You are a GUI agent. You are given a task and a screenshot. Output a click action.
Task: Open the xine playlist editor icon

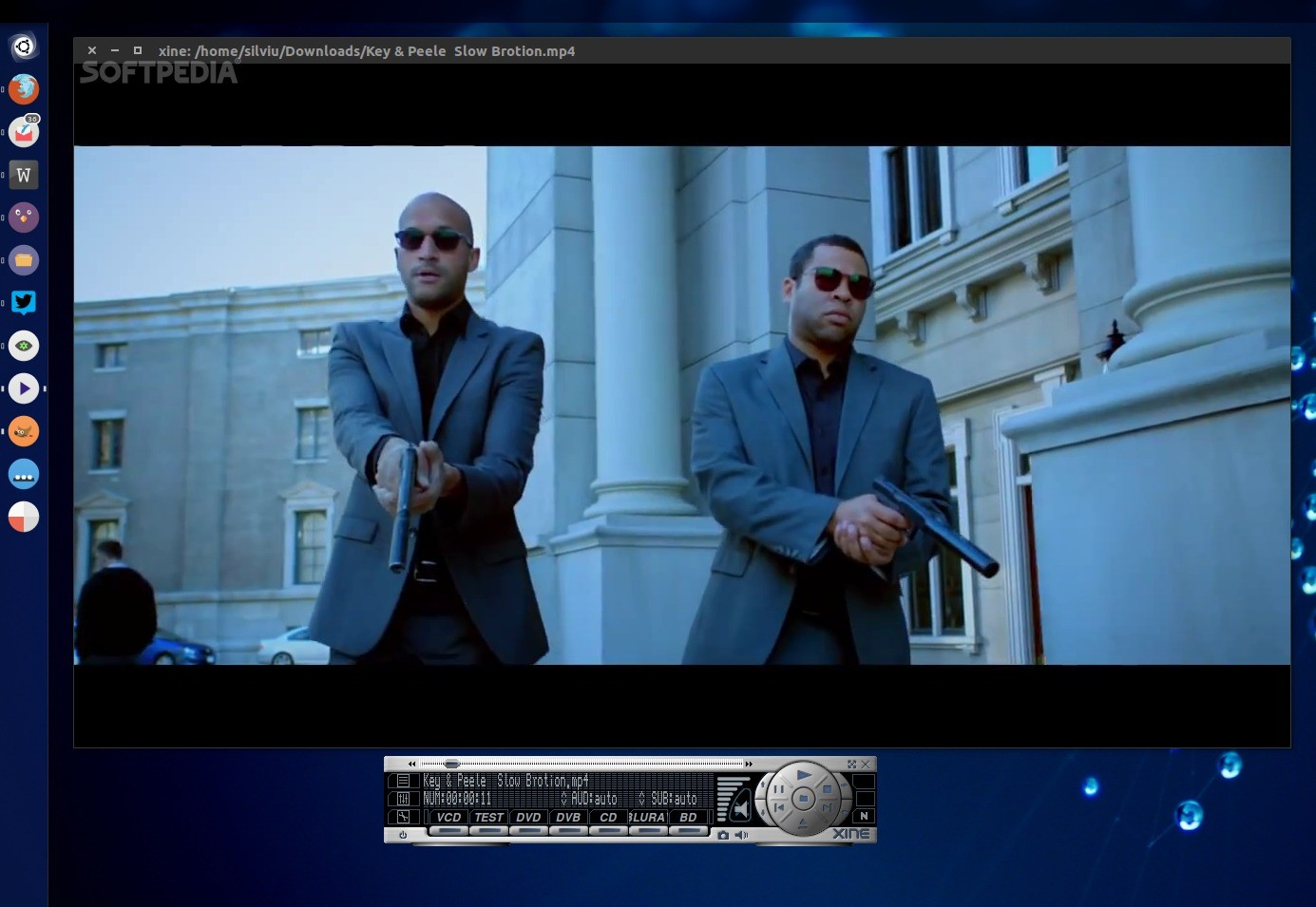[x=404, y=781]
